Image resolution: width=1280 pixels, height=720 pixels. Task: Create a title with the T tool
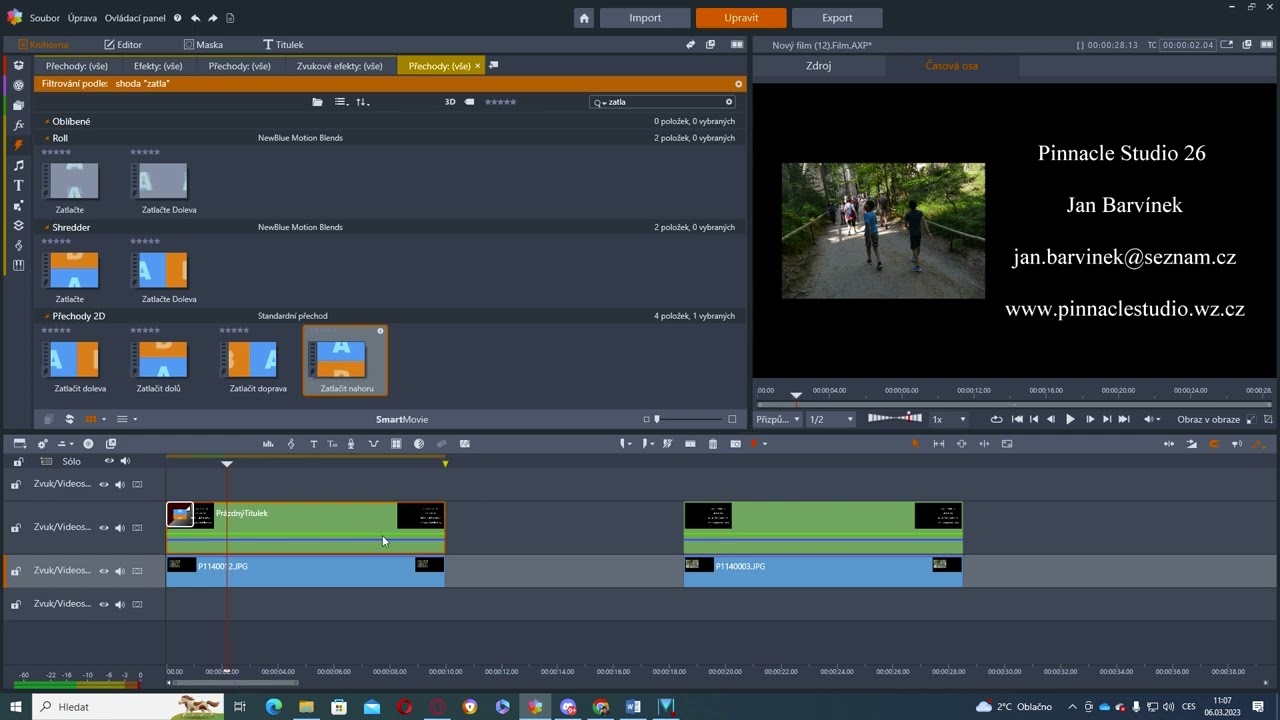[313, 444]
